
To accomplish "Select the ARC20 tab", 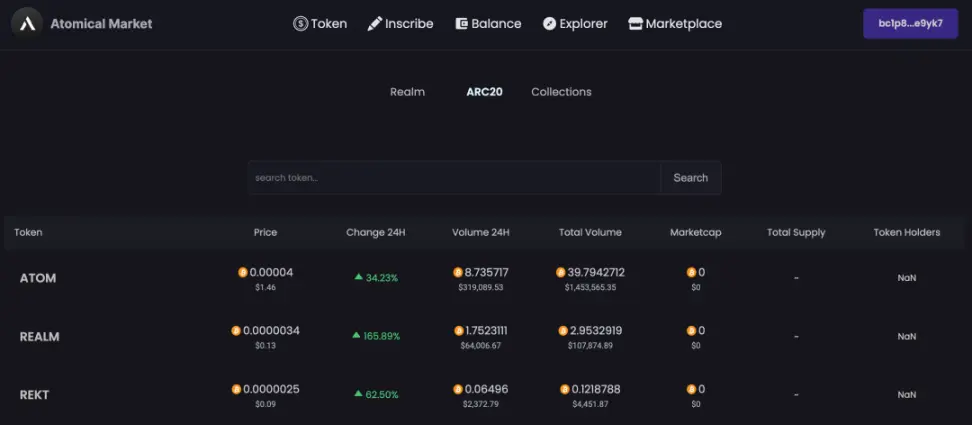I will tap(484, 92).
